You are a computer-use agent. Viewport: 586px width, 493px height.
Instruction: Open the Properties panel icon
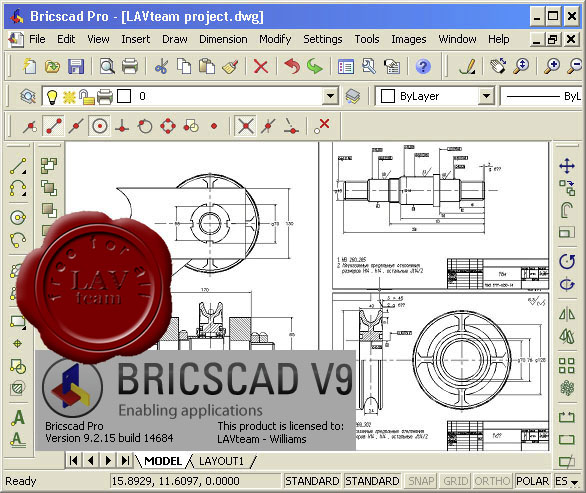[x=346, y=67]
